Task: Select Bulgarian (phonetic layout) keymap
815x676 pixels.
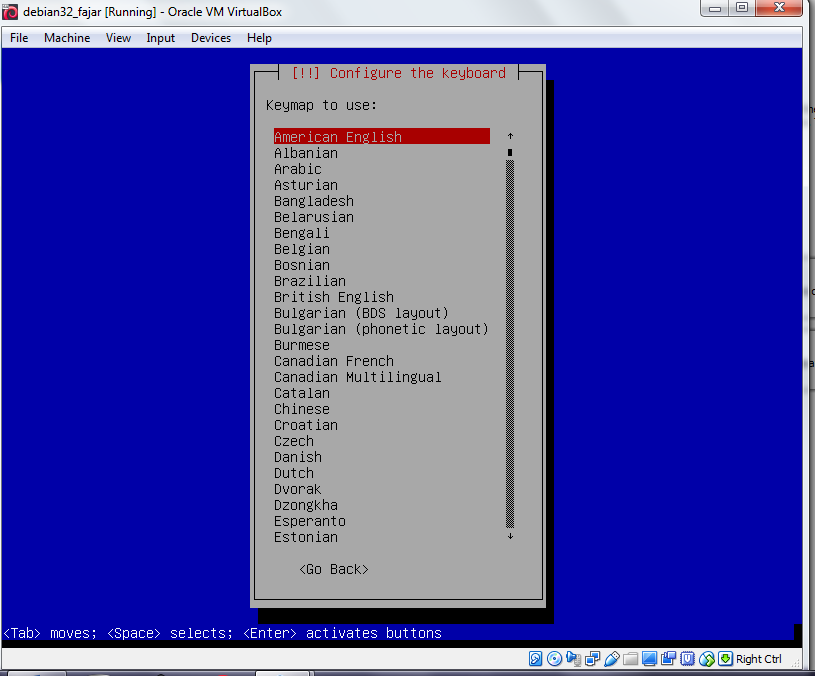Action: pos(382,329)
